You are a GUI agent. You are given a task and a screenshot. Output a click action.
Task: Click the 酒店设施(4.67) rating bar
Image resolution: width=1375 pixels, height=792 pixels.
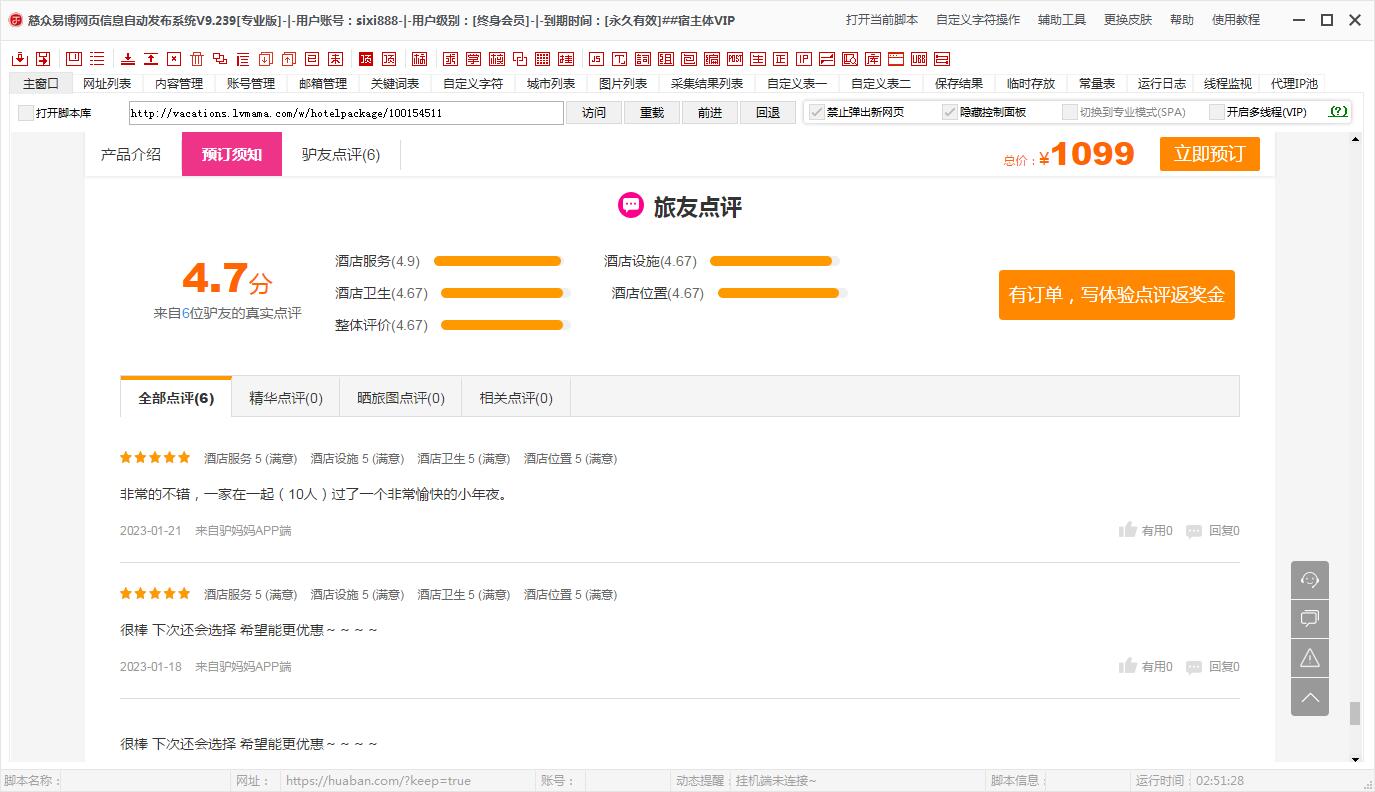point(773,261)
